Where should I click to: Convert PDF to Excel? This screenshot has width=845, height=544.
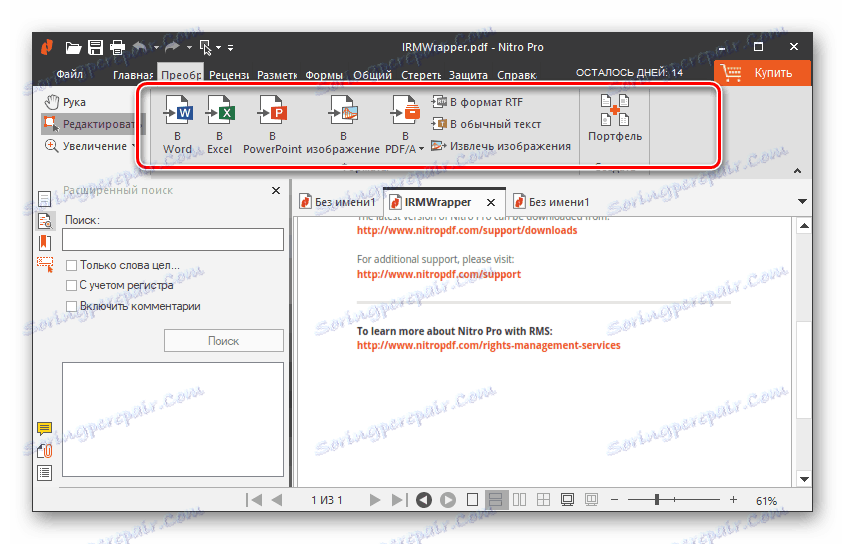219,125
